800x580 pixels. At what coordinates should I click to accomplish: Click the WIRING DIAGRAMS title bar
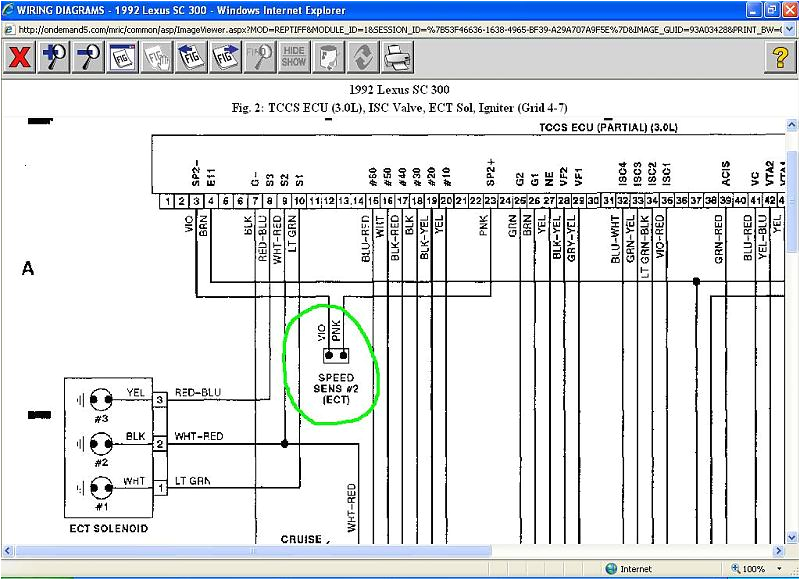point(200,9)
